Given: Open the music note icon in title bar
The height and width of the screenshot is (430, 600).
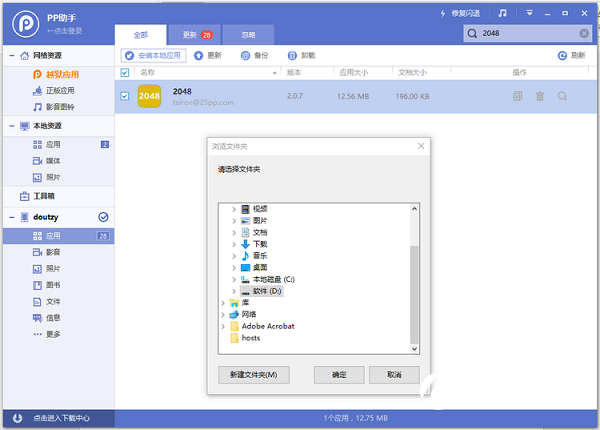Looking at the screenshot, I should point(502,13).
